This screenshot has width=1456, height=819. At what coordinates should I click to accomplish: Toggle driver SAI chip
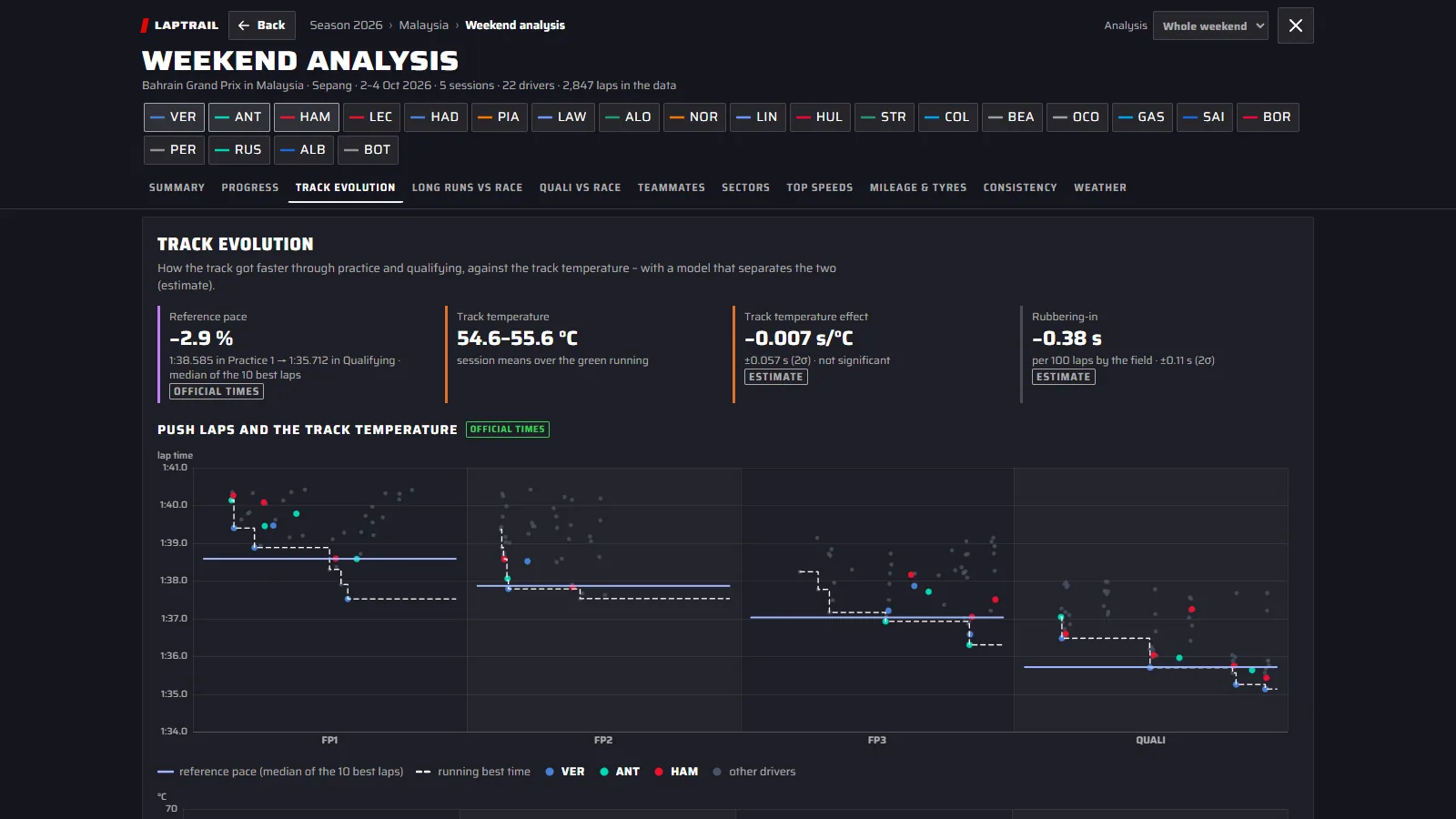[x=1205, y=117]
